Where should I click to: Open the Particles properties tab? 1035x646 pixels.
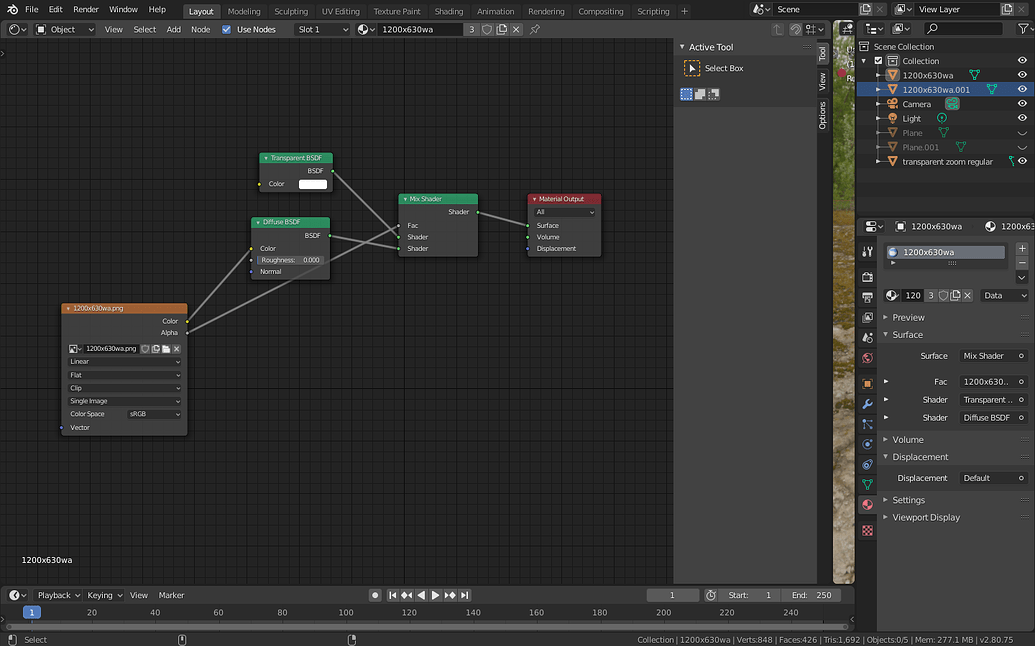(867, 424)
